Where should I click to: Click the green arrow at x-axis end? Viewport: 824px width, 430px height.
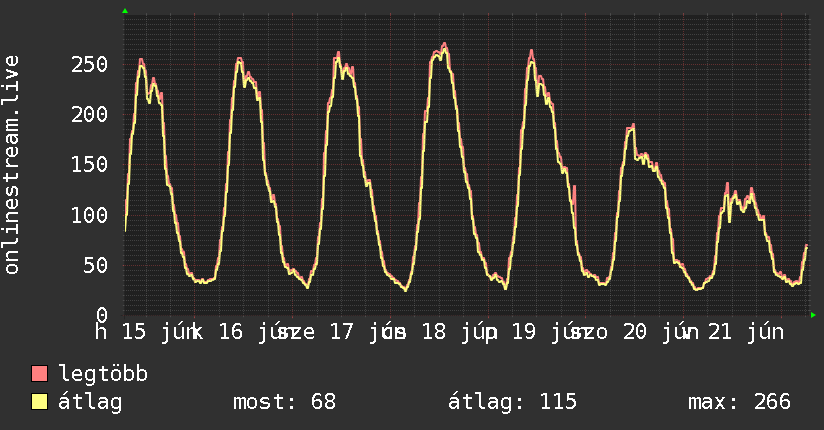[813, 315]
